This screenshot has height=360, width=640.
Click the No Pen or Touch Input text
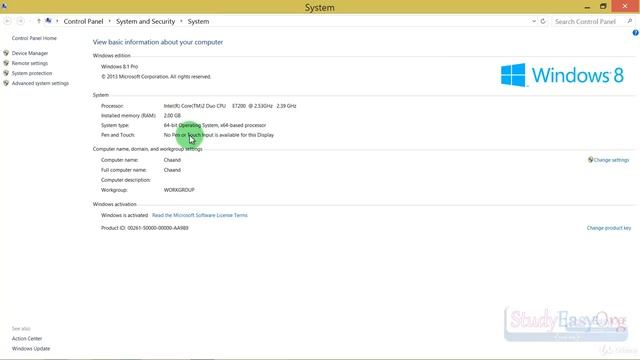click(x=219, y=135)
